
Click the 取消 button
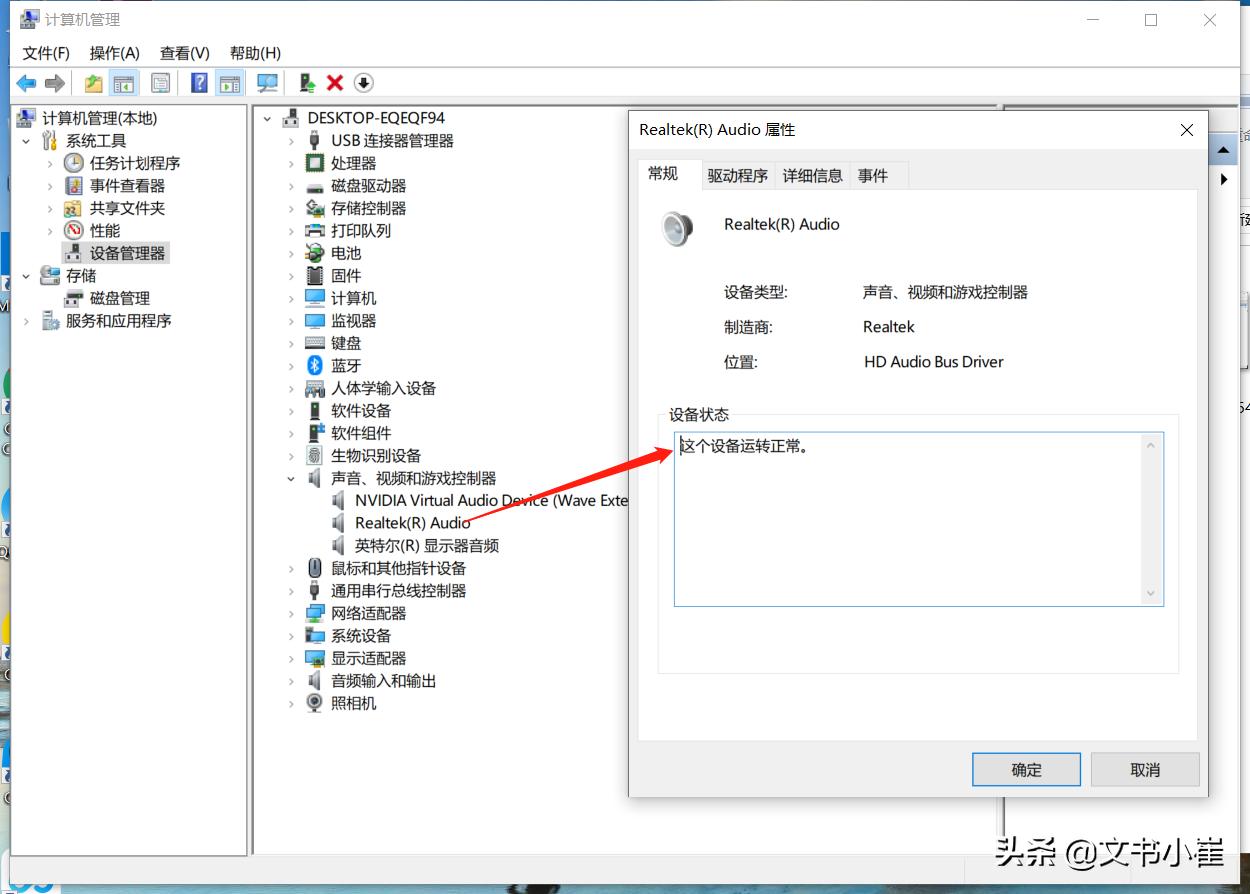1144,769
